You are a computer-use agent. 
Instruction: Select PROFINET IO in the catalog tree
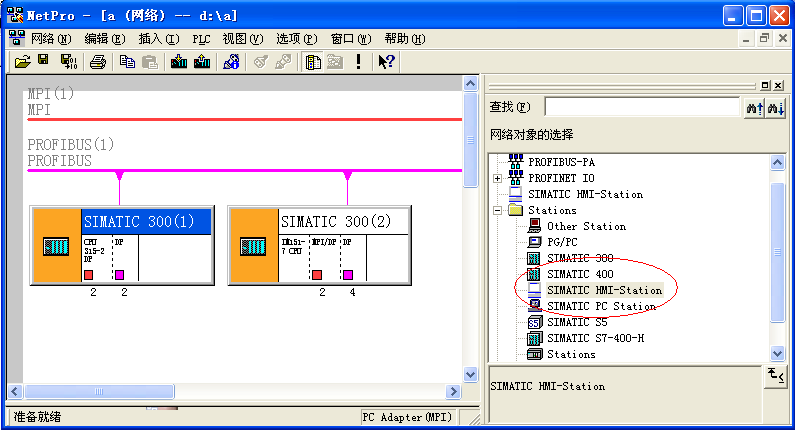[x=561, y=178]
